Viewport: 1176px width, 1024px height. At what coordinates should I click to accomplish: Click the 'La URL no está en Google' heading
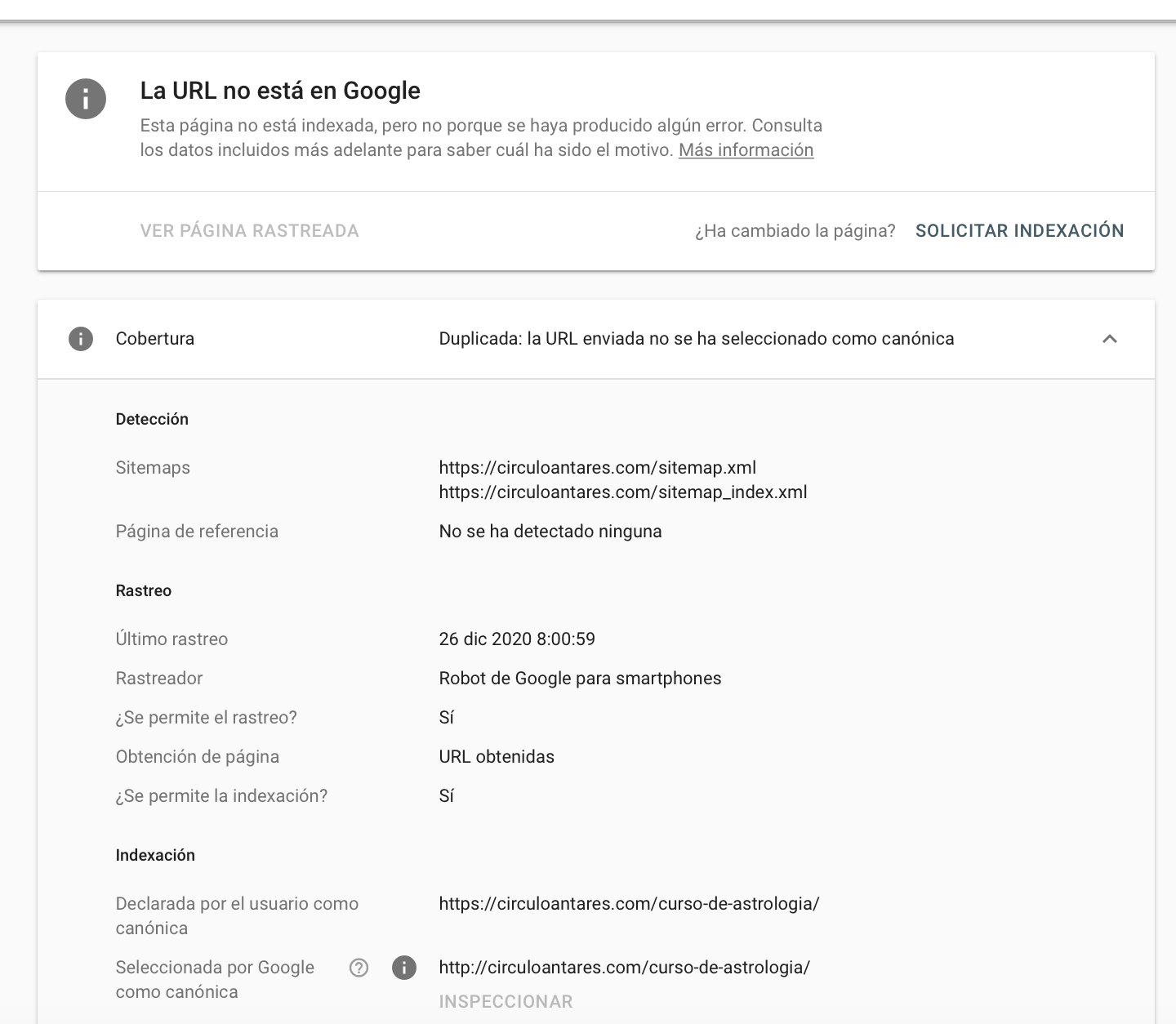280,91
